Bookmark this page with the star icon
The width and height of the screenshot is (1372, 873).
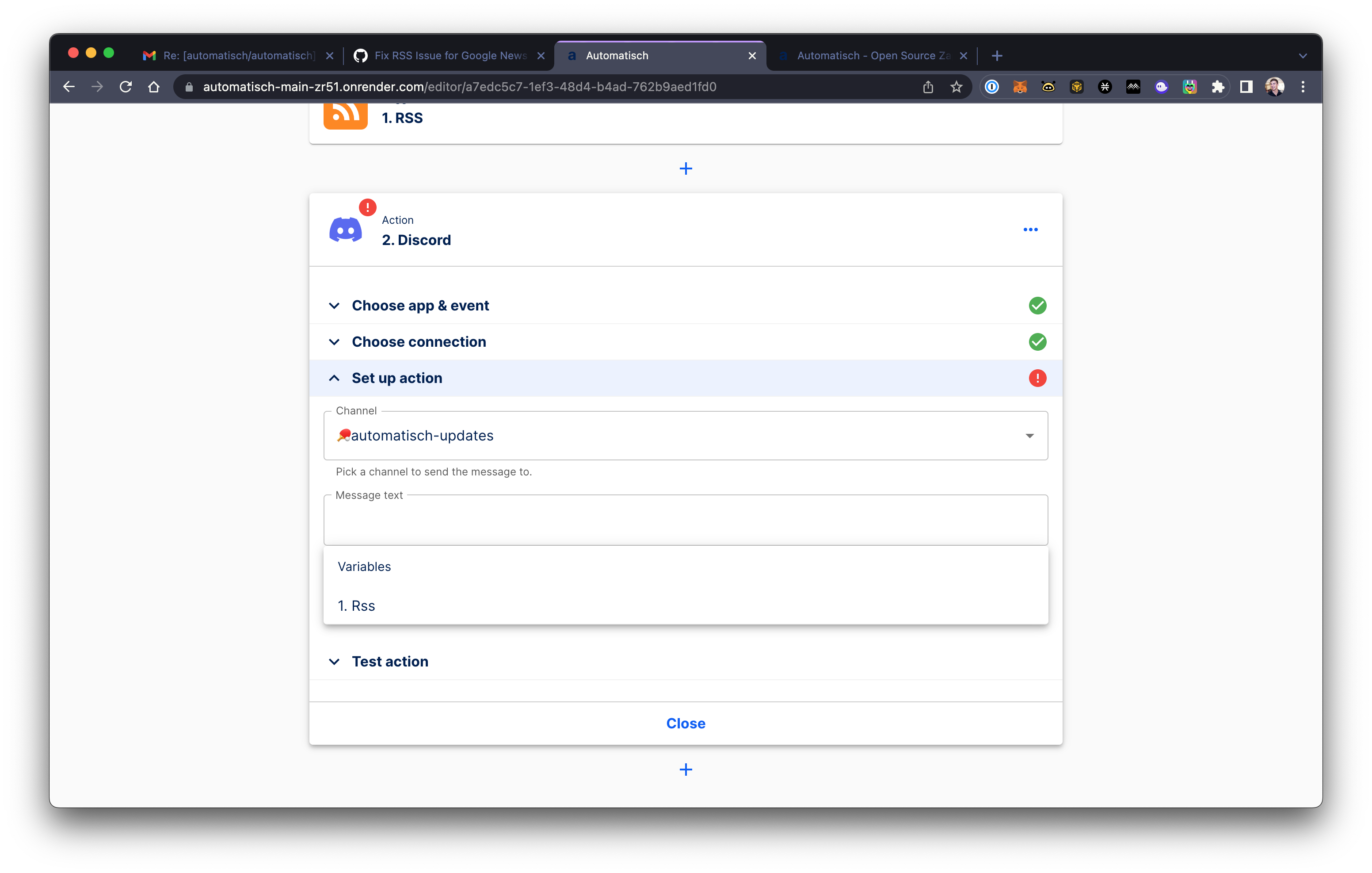pos(956,87)
